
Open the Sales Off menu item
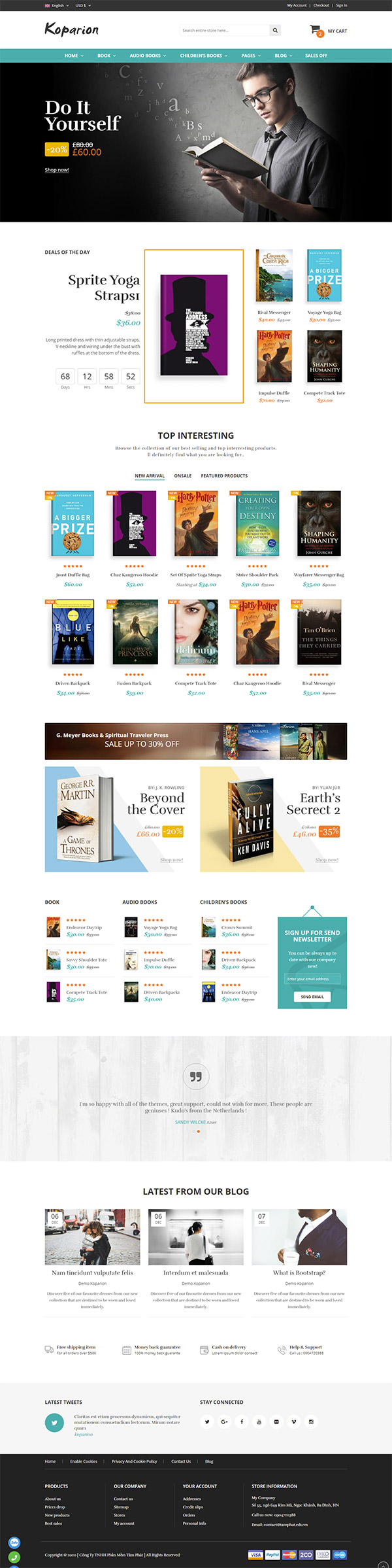click(316, 56)
